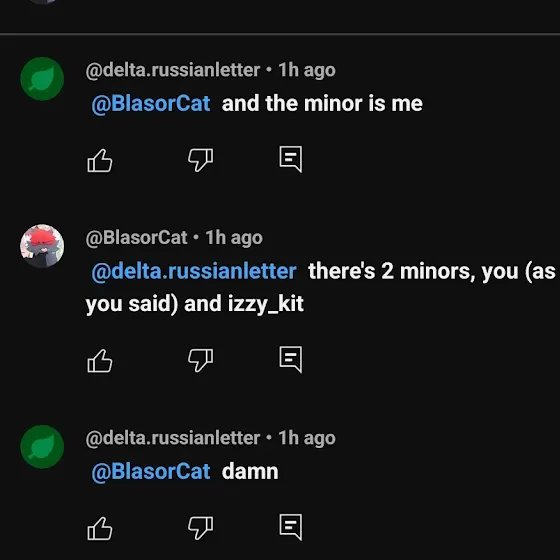Open @delta.russianletter username on first comment
The width and height of the screenshot is (560, 560).
[173, 70]
